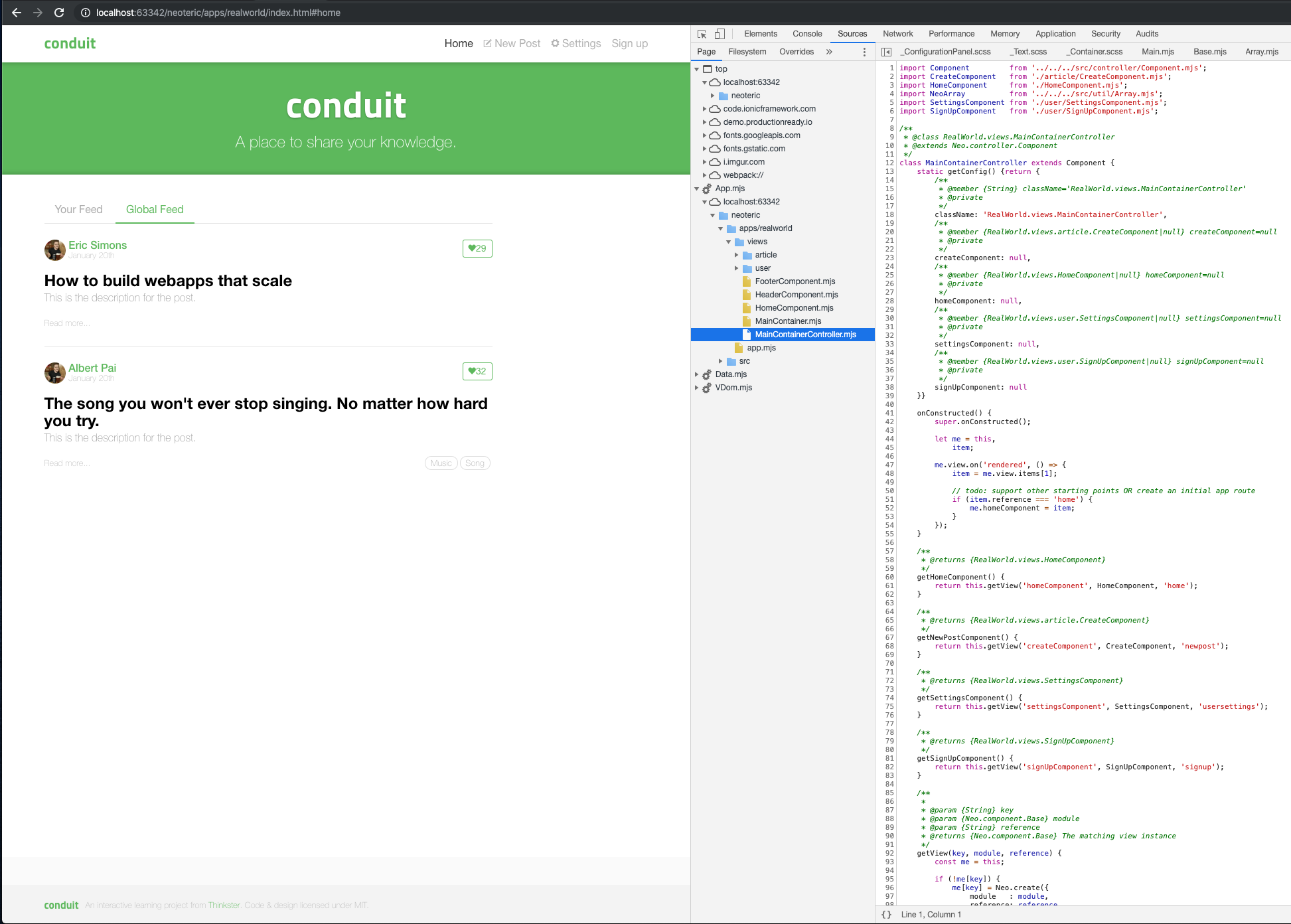1291x924 pixels.
Task: Collapse the file navigator sidebar panel
Action: point(887,51)
